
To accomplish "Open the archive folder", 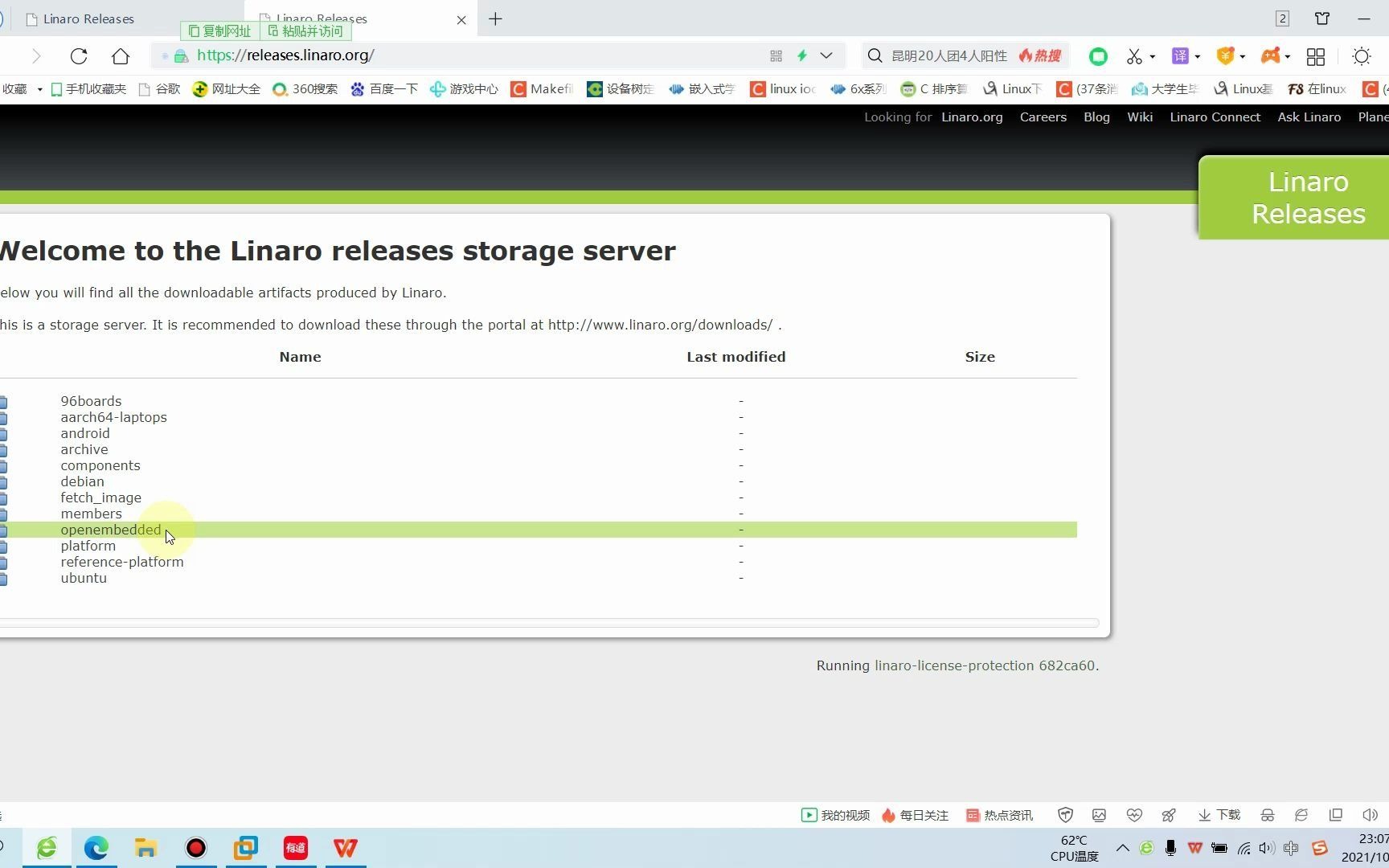I will point(84,449).
